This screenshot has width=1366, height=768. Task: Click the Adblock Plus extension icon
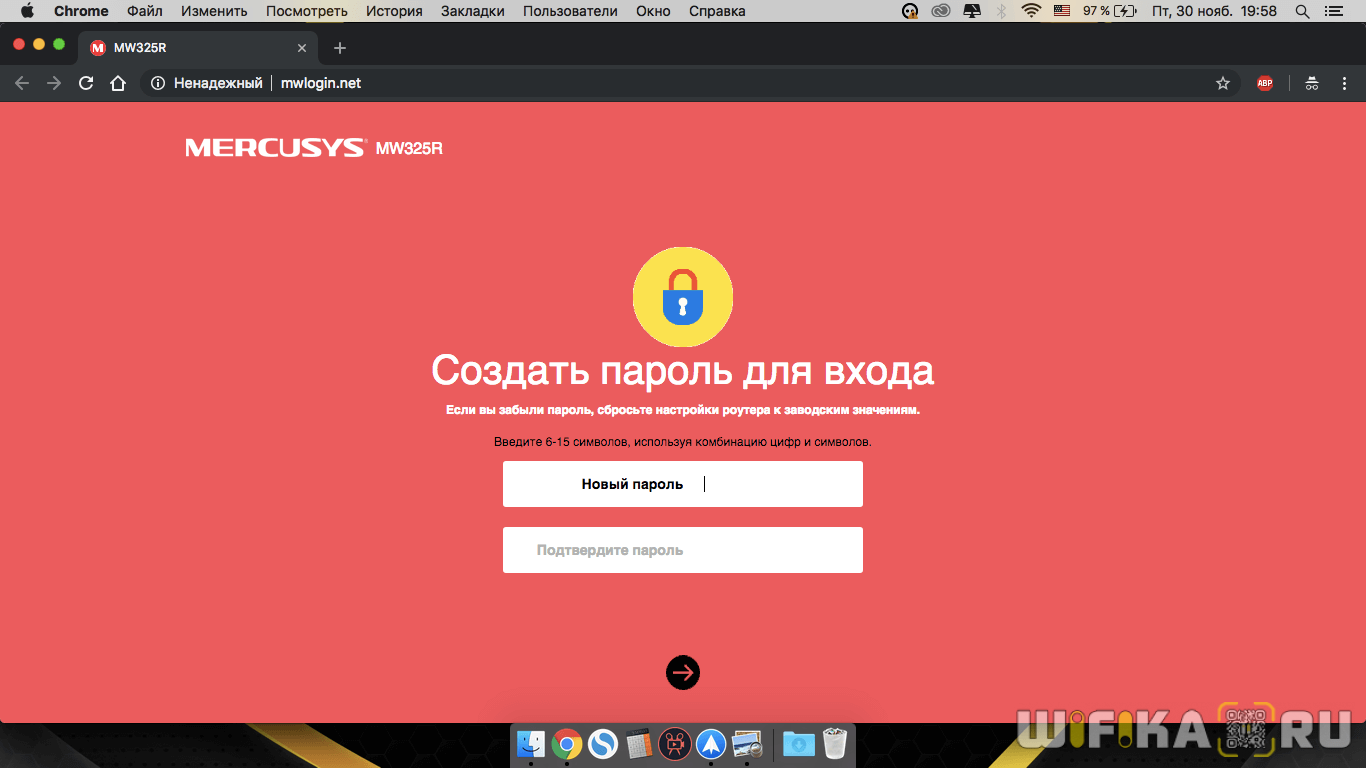[1265, 84]
